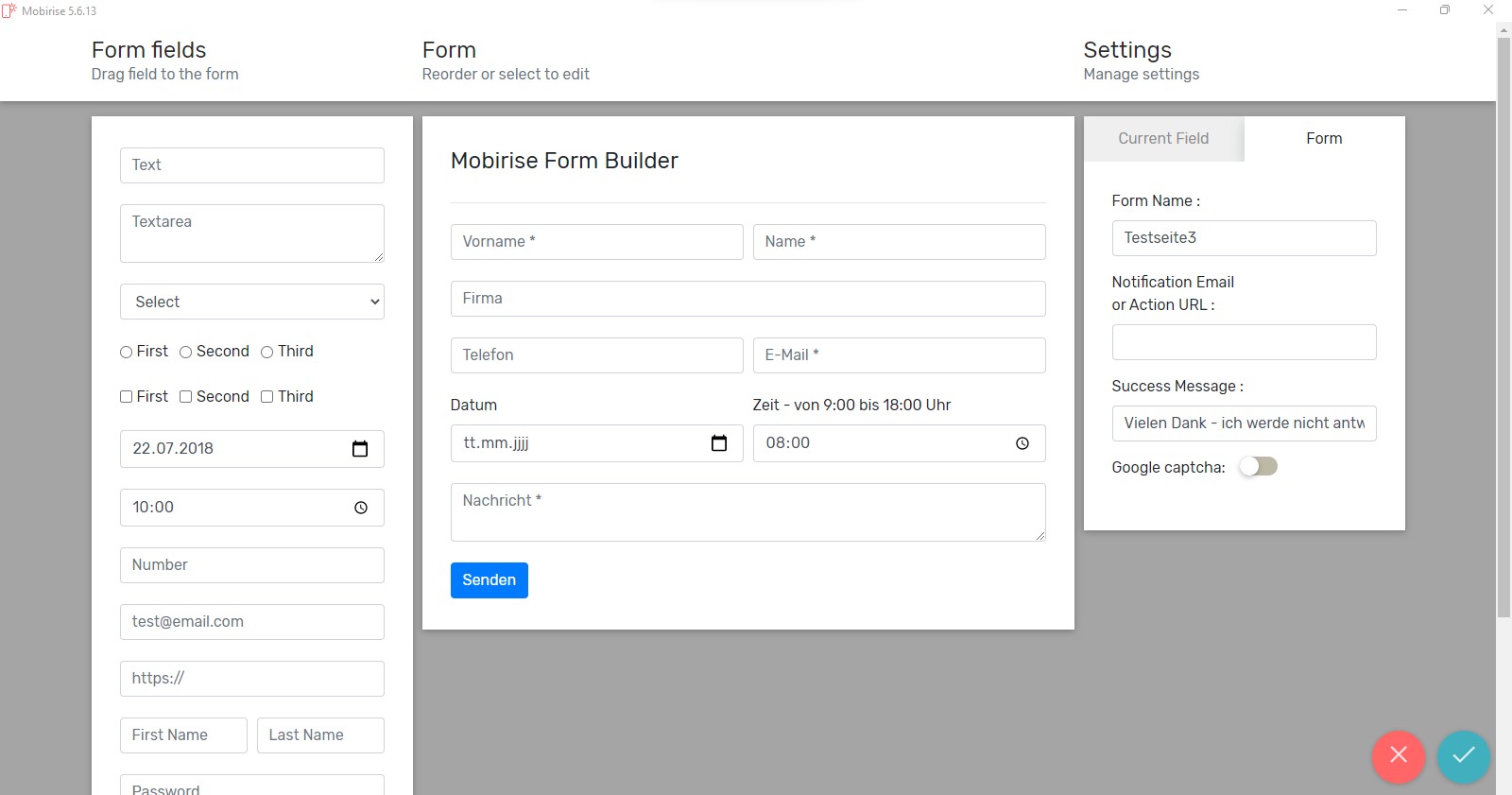Maximize the Mobirise window

click(x=1444, y=10)
